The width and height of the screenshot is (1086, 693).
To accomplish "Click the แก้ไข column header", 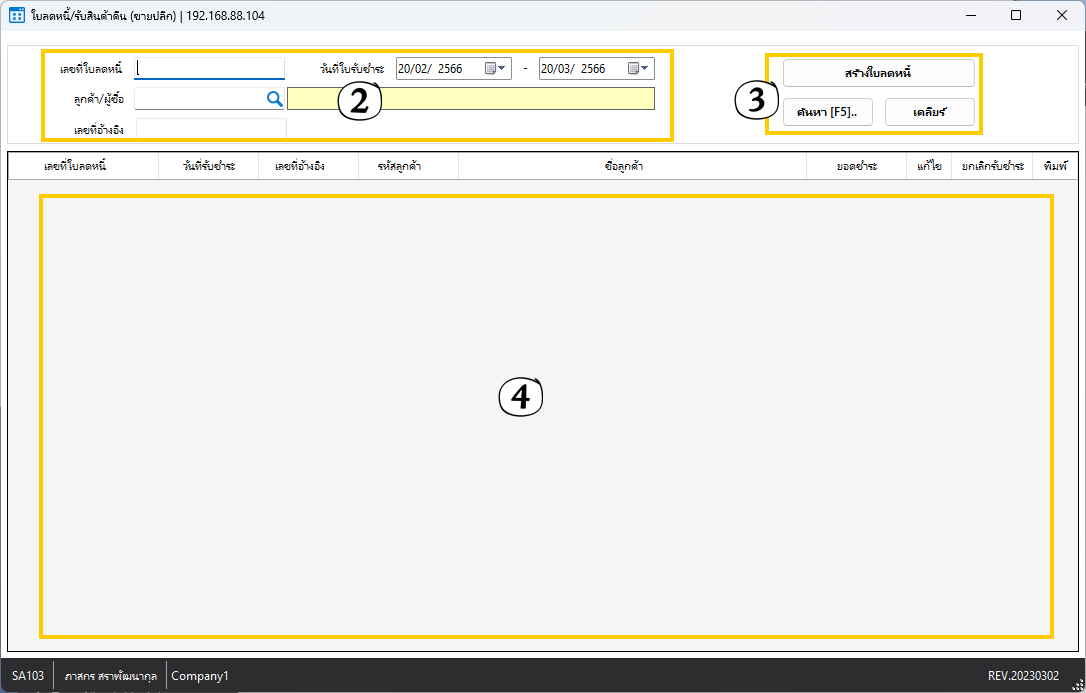I will tap(929, 166).
